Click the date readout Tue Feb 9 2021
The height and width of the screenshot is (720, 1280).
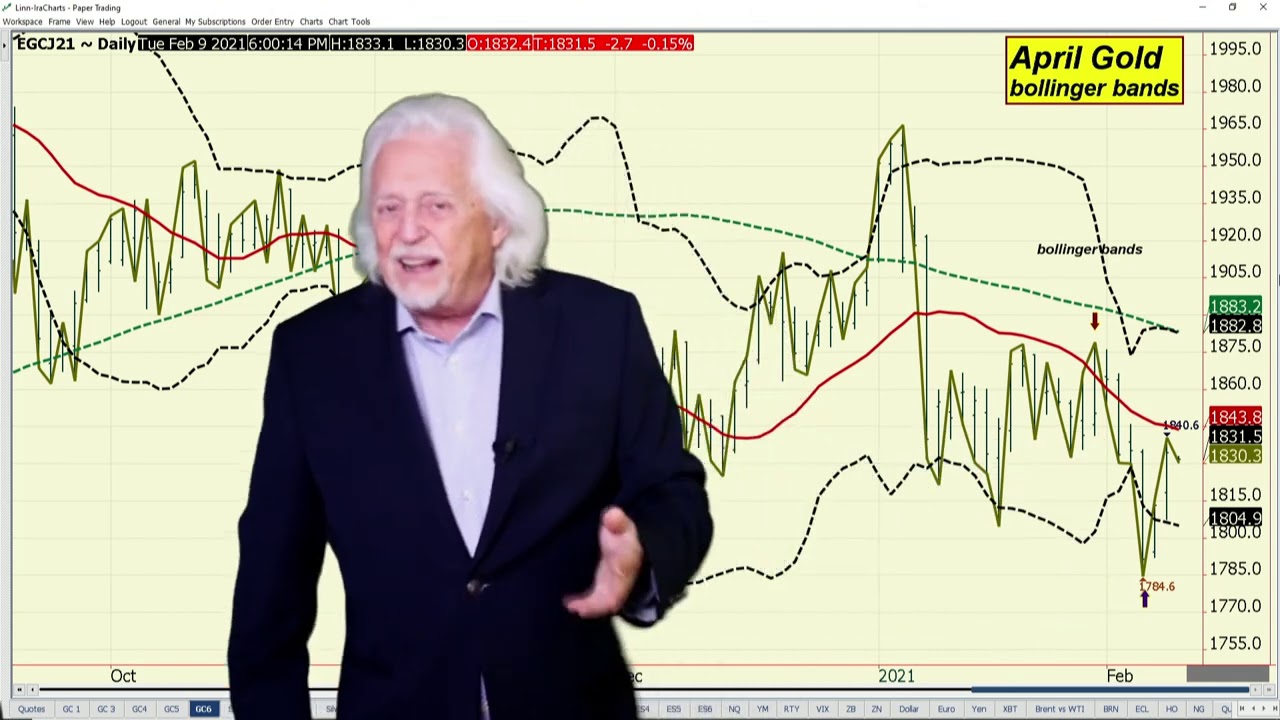click(x=191, y=44)
